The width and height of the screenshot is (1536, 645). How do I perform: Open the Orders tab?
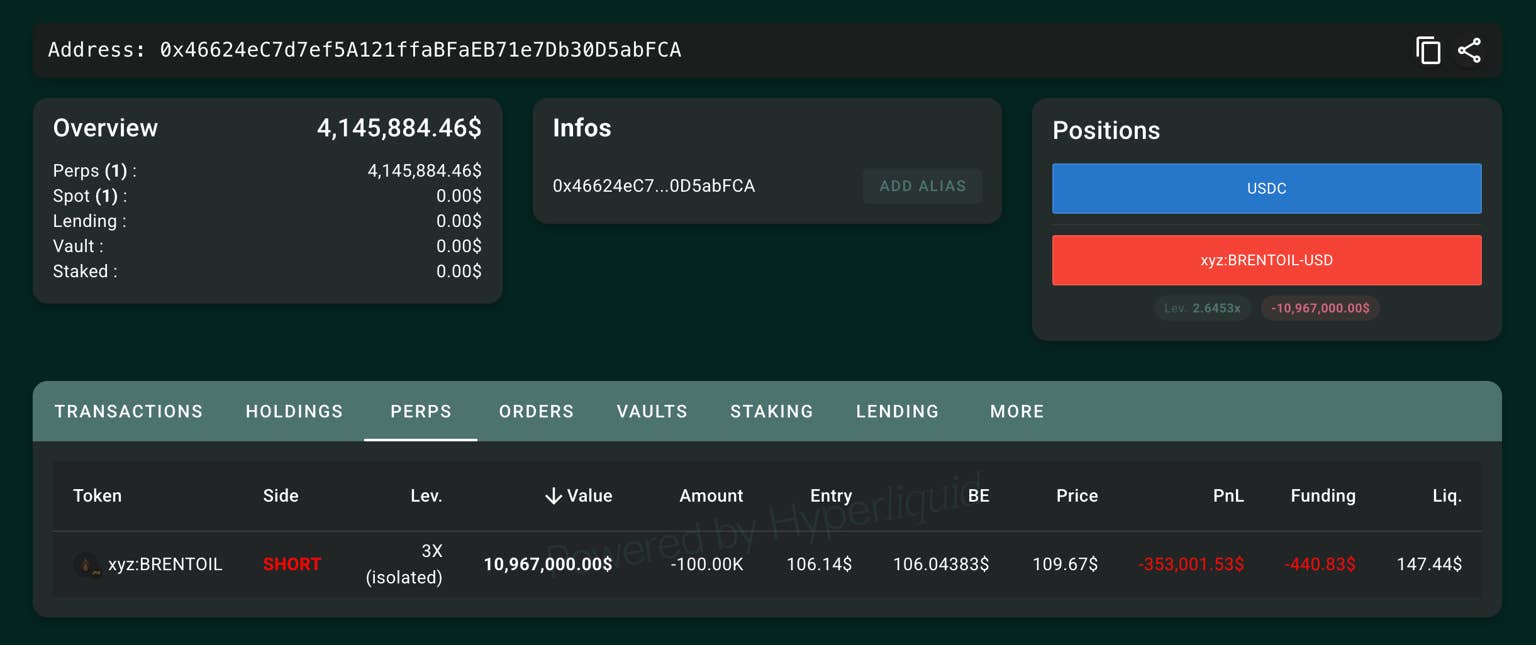click(536, 411)
